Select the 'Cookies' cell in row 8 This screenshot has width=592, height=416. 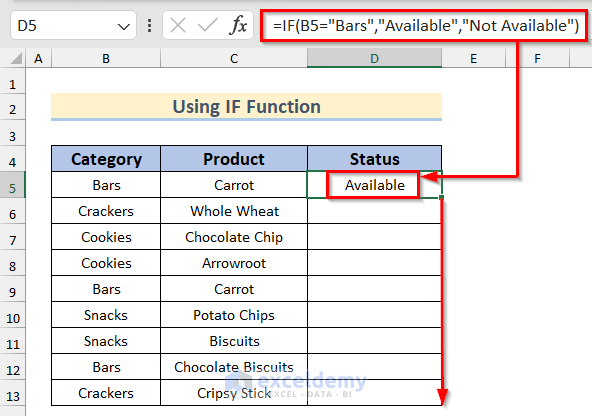coord(106,263)
